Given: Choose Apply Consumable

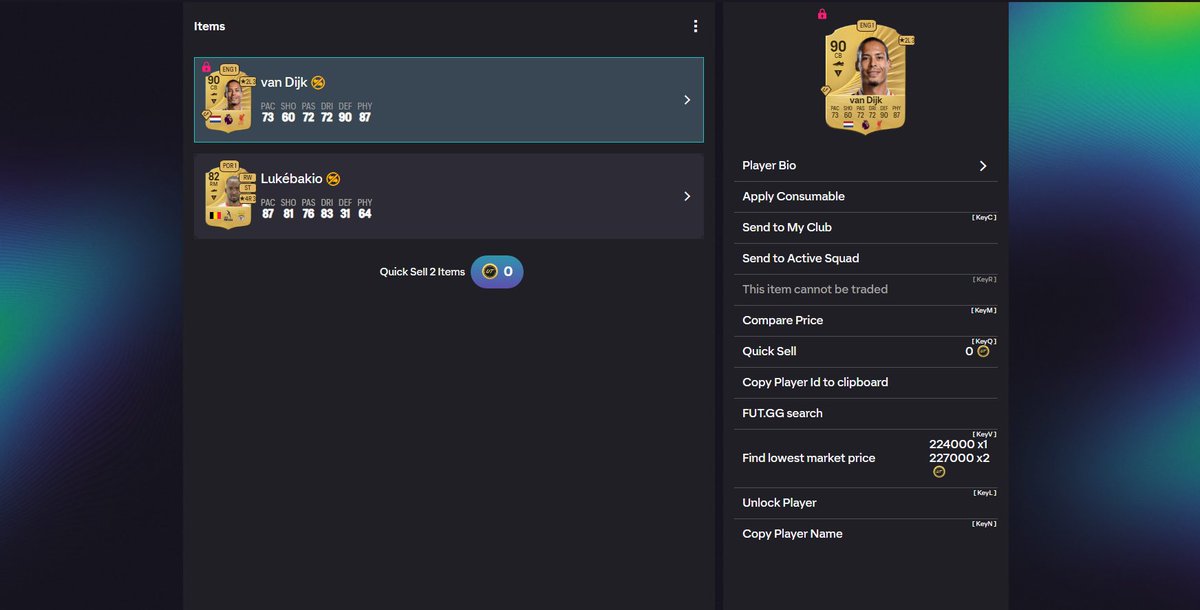Looking at the screenshot, I should pyautogui.click(x=864, y=196).
